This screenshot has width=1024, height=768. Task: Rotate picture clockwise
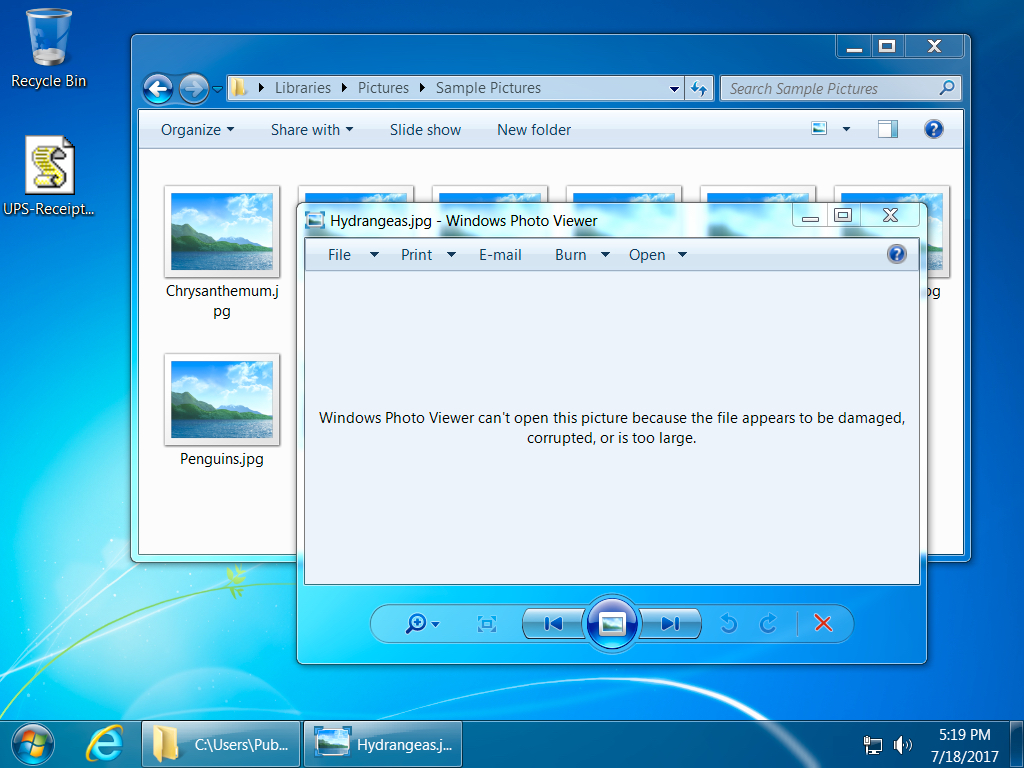tap(769, 624)
